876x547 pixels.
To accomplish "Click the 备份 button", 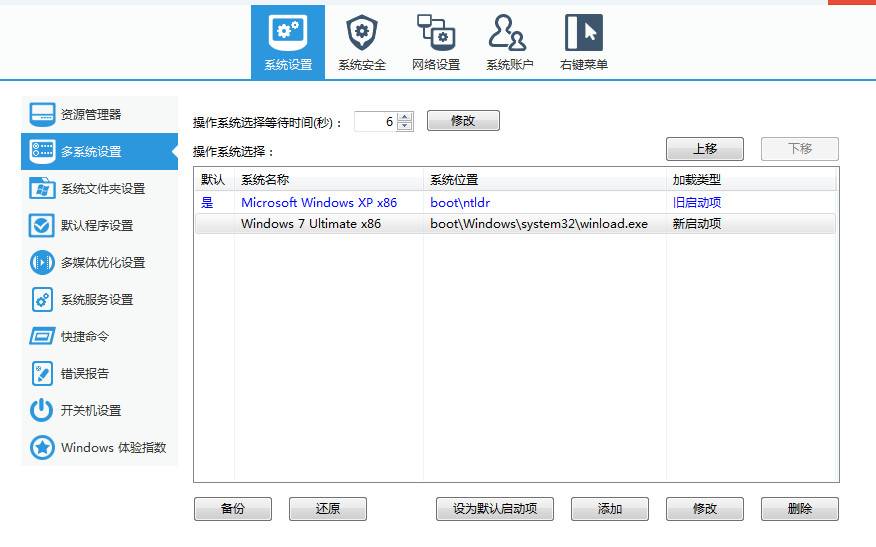I will [233, 508].
